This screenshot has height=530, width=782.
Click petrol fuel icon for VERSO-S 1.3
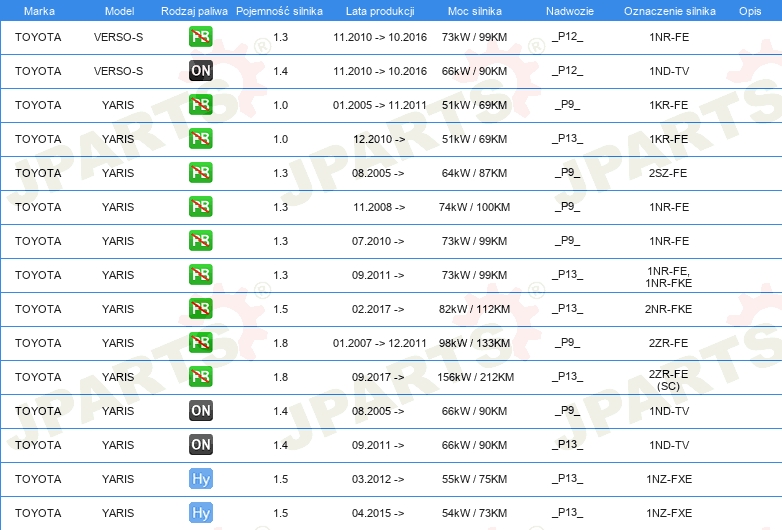click(x=200, y=36)
